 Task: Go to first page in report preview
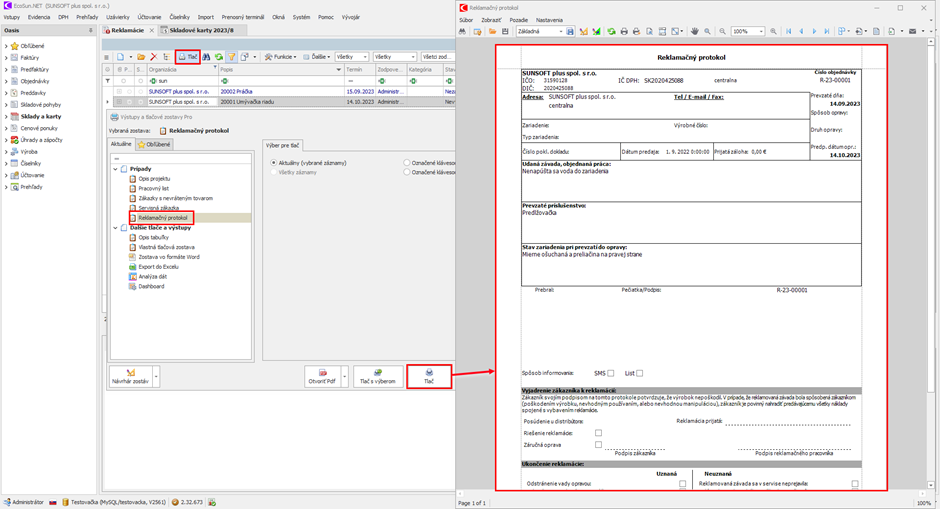789,32
